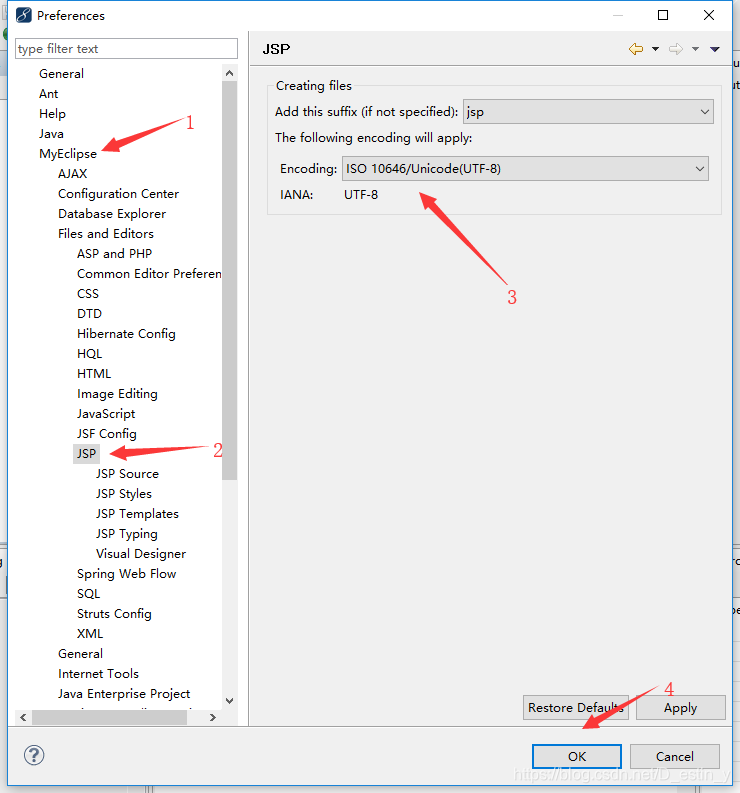Select JSF Config entry
The width and height of the screenshot is (740, 793).
point(106,433)
